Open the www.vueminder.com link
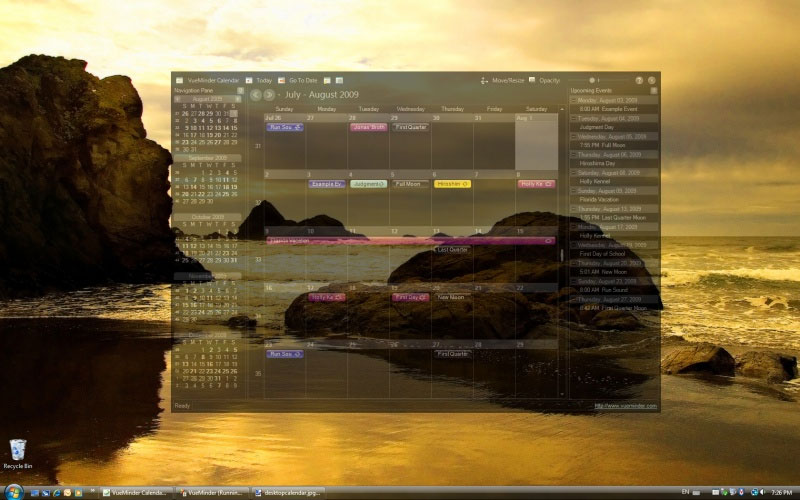 (x=625, y=406)
